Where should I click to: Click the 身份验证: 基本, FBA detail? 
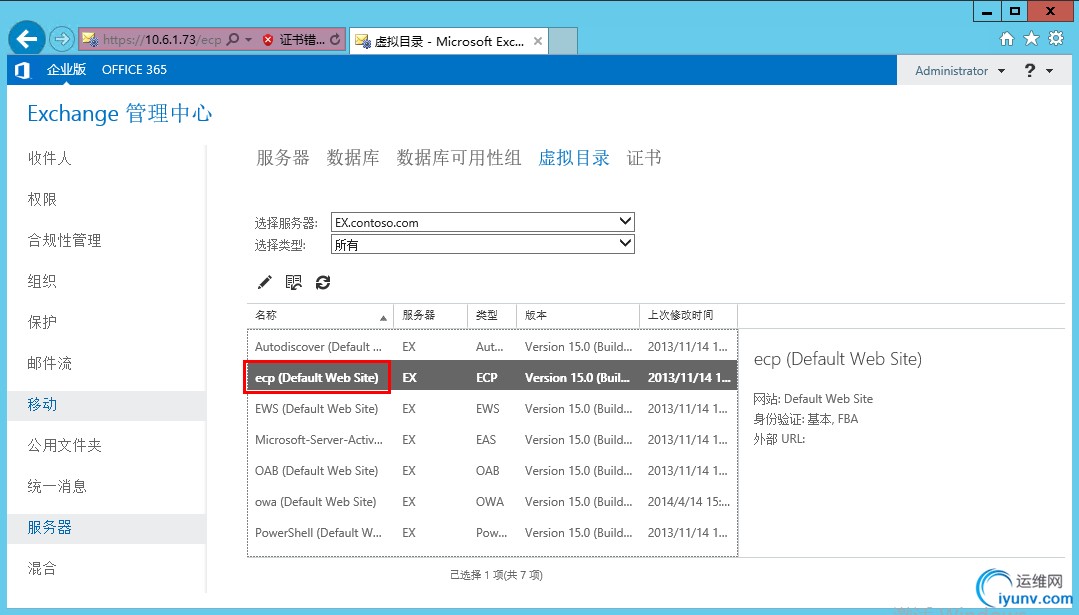pos(805,419)
